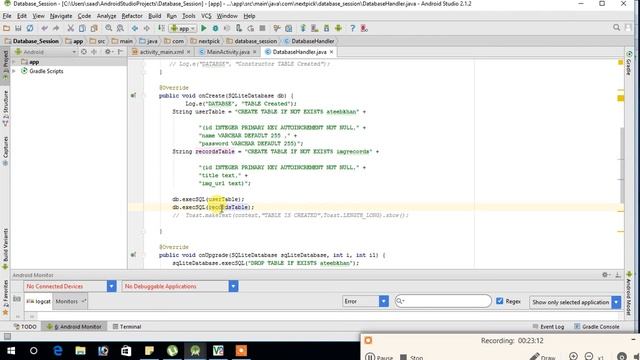Open Microsoft Edge from the taskbar

click(x=58, y=351)
